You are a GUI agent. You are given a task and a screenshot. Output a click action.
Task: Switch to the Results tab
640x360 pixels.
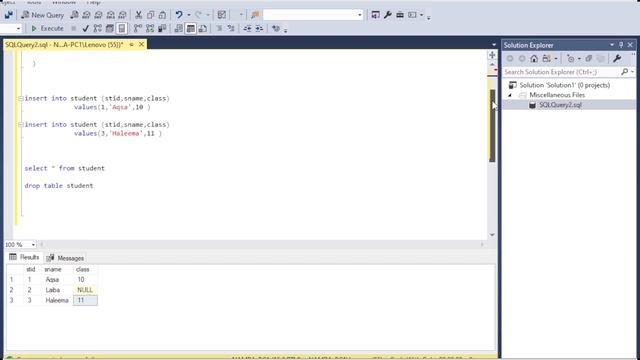point(24,257)
